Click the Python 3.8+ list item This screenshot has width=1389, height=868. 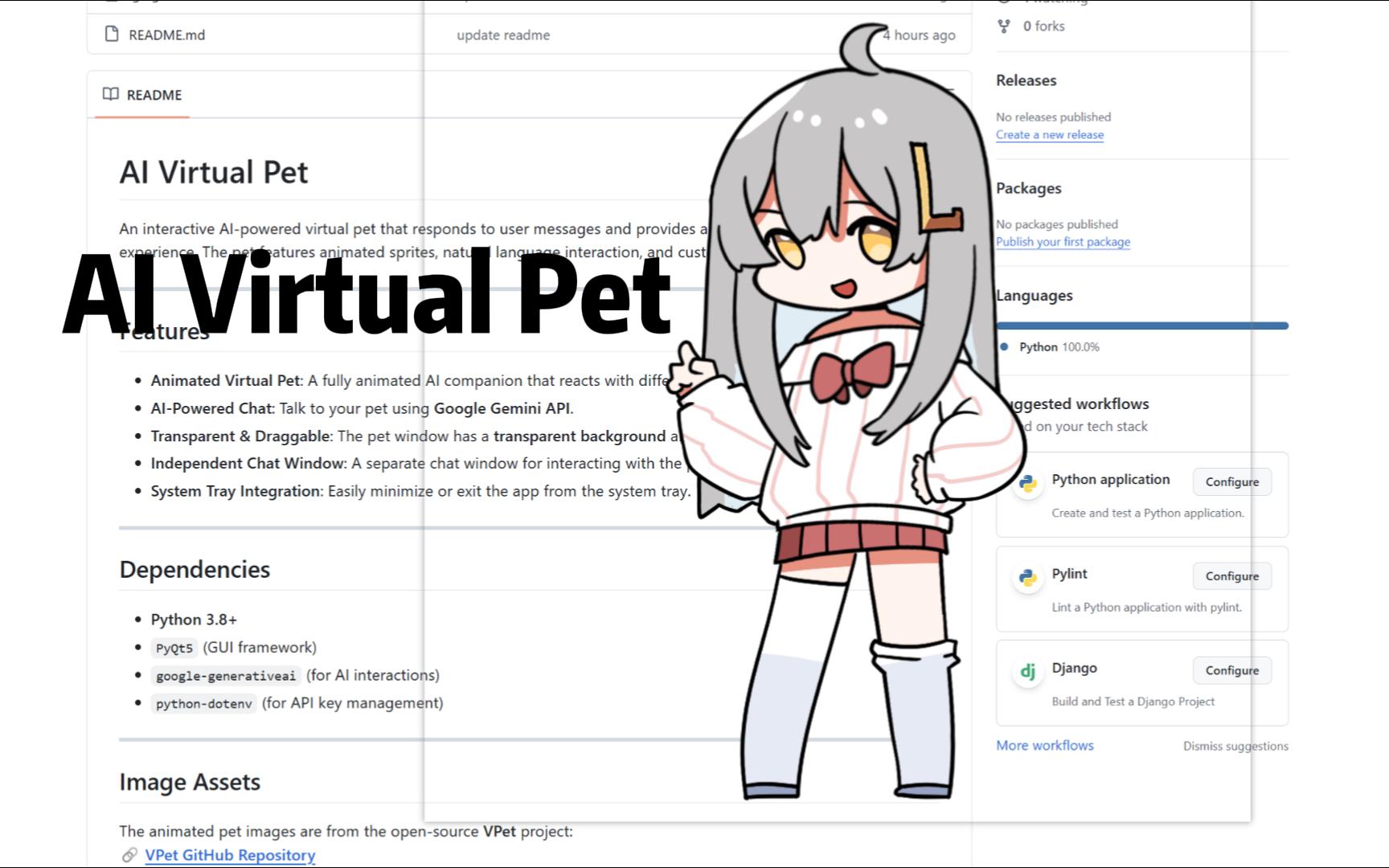point(194,620)
